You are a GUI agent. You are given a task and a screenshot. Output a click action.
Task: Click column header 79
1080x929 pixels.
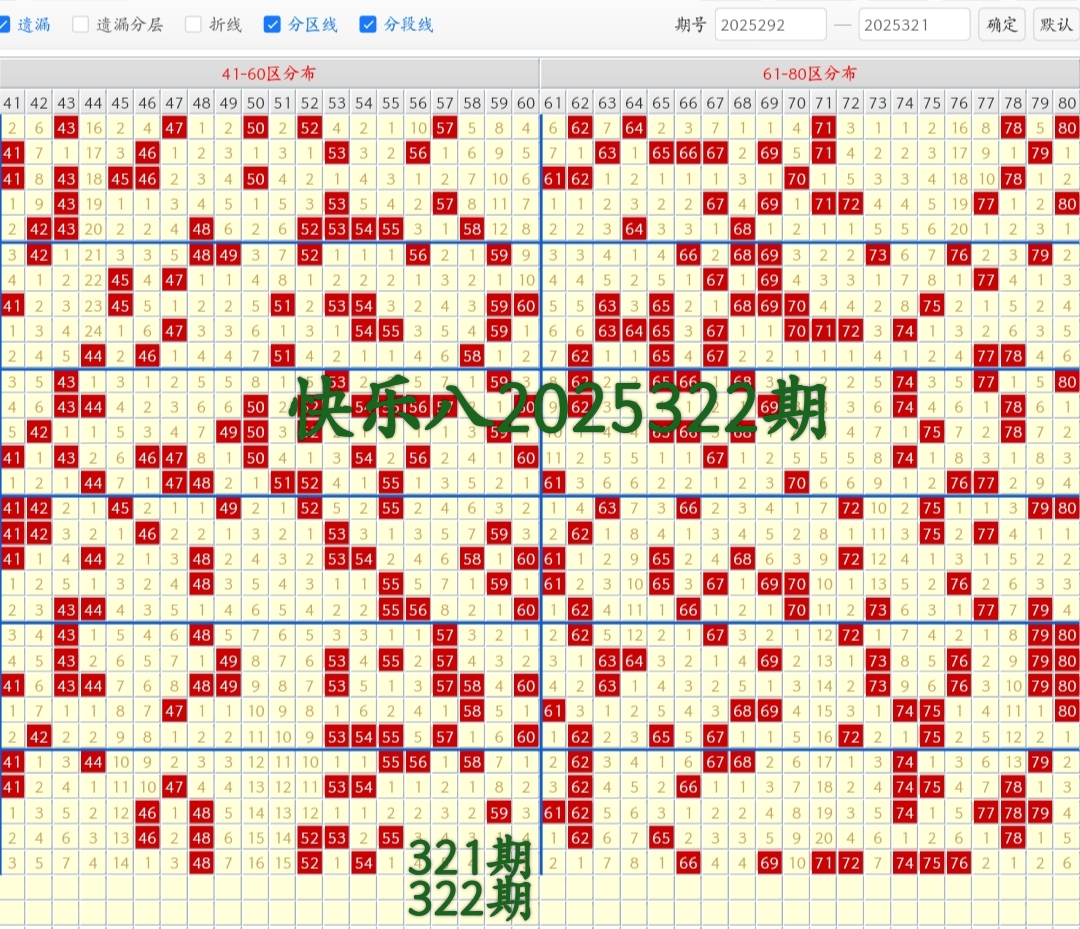coord(1040,103)
